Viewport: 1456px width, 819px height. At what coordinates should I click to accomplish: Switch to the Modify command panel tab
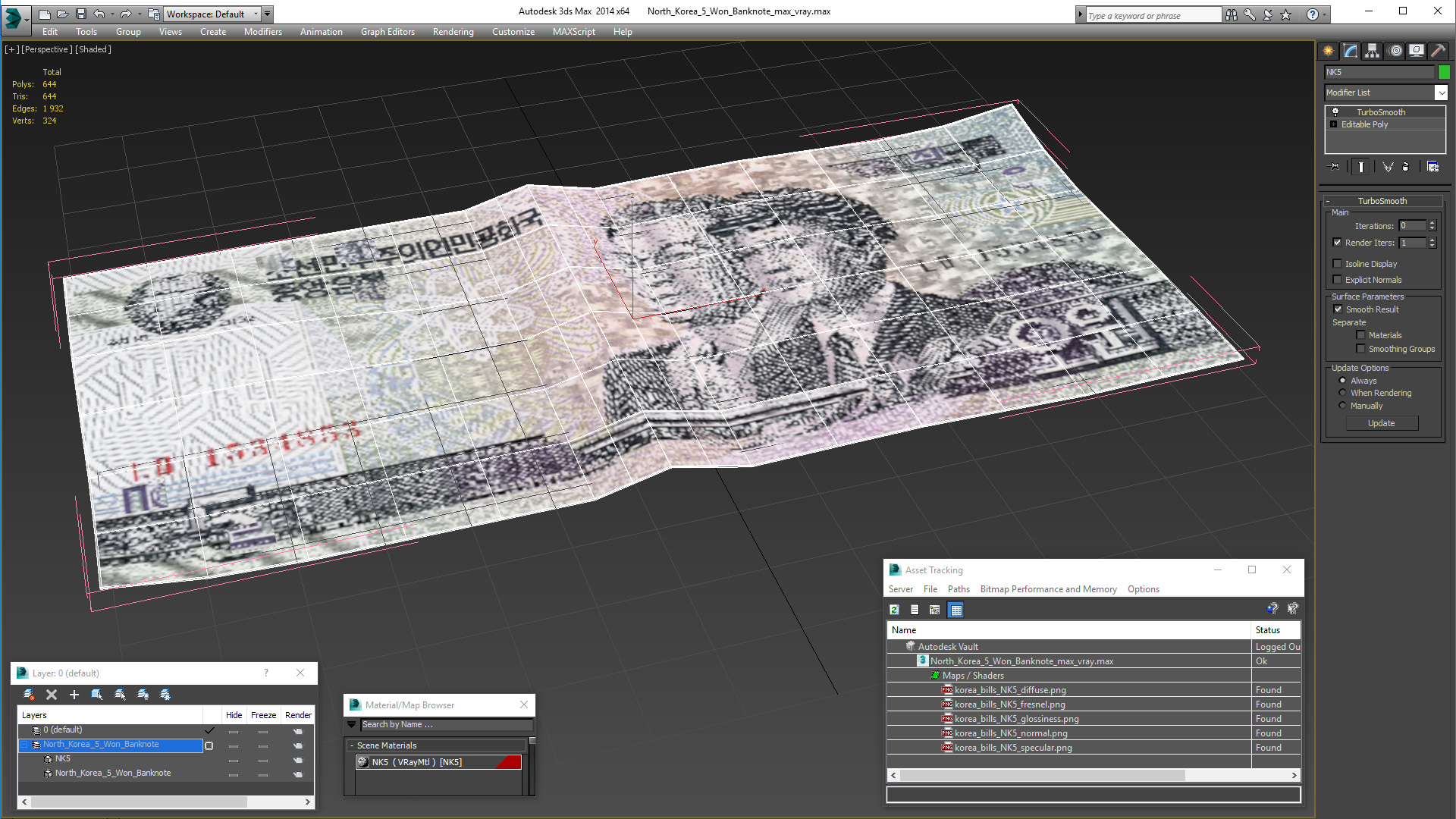point(1351,51)
